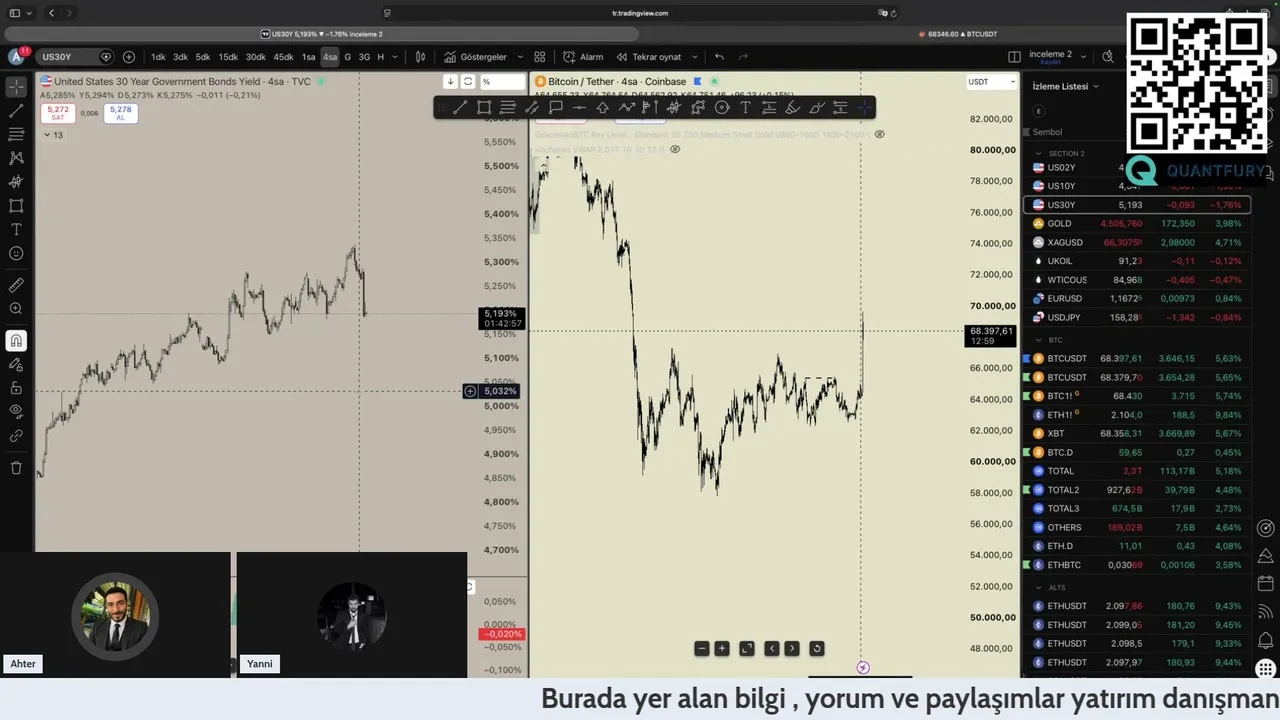Click the Tekrar oynat replay button
This screenshot has width=1280, height=720.
point(649,57)
